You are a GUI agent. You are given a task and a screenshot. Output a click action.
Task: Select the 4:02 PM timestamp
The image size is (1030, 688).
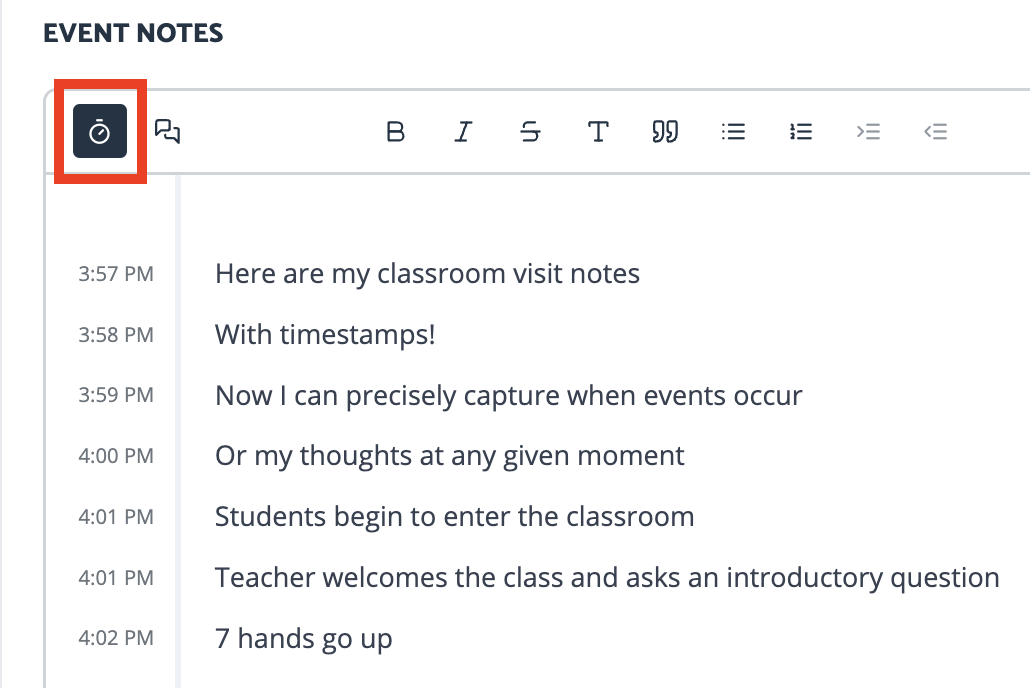[116, 638]
